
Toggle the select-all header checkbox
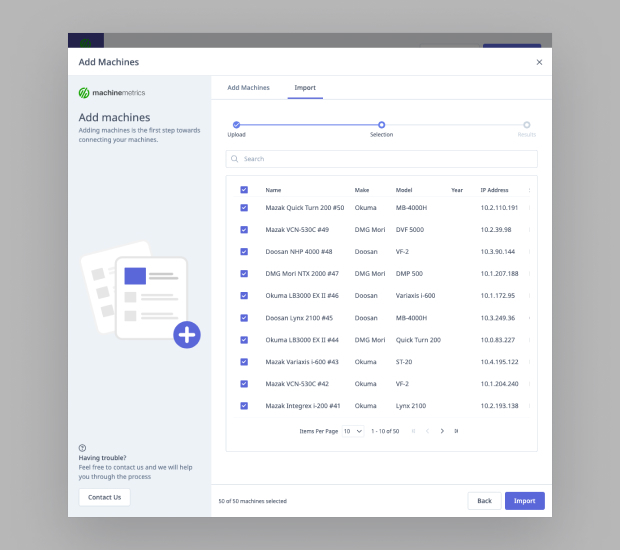point(244,190)
